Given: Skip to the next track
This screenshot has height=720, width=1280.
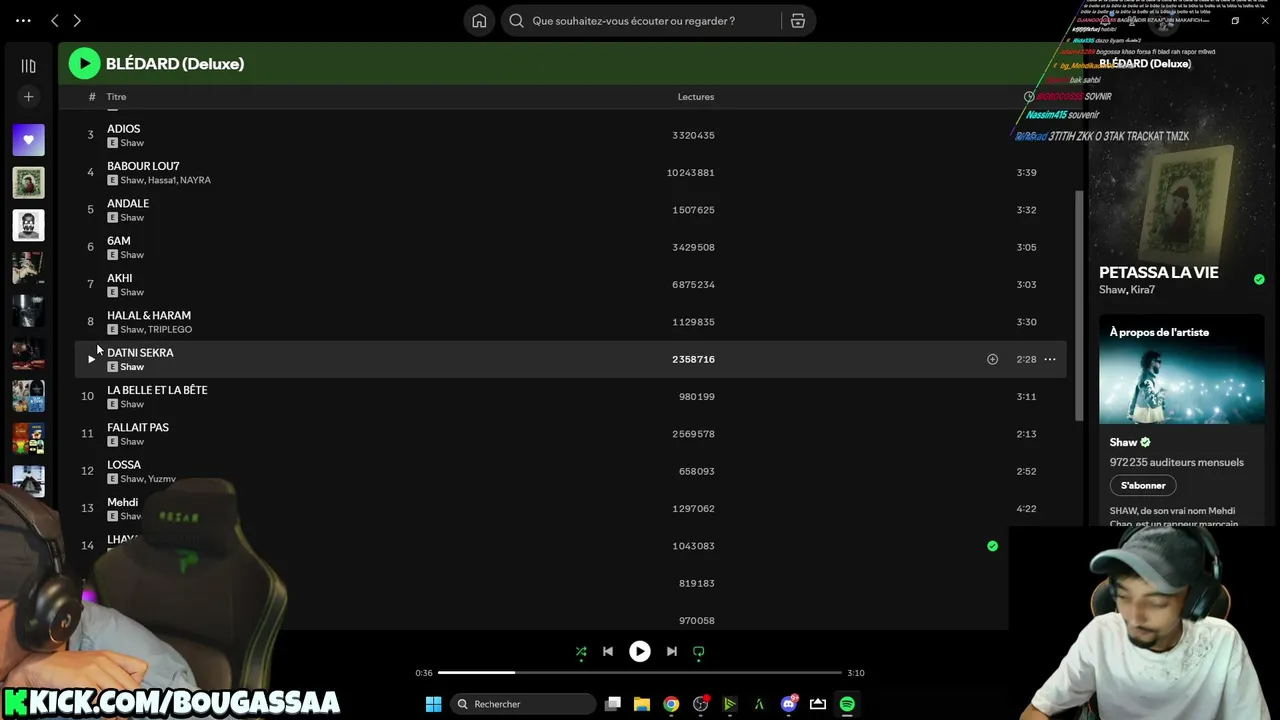Looking at the screenshot, I should coord(672,651).
